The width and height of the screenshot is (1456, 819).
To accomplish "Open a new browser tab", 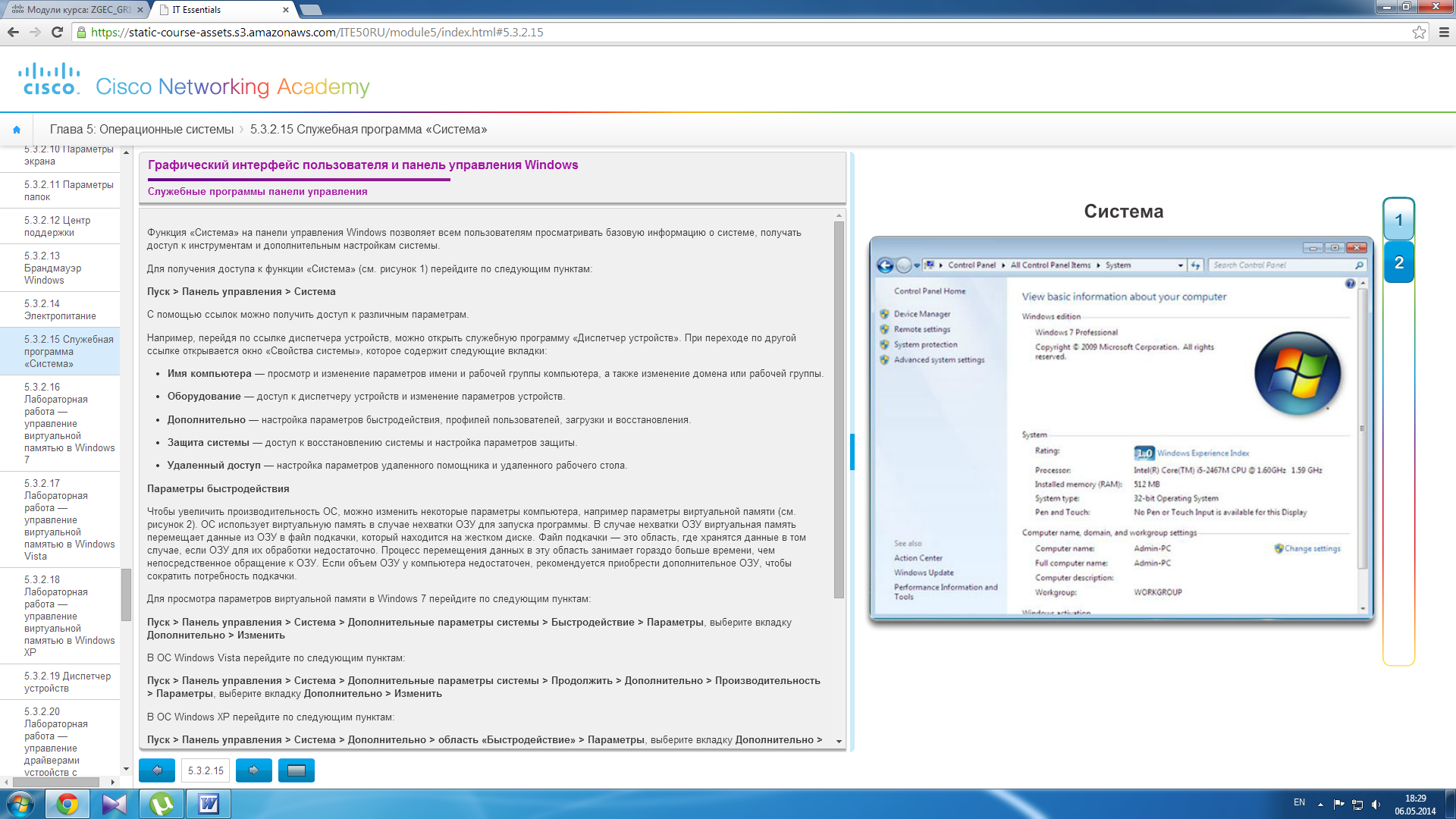I will pos(311,10).
